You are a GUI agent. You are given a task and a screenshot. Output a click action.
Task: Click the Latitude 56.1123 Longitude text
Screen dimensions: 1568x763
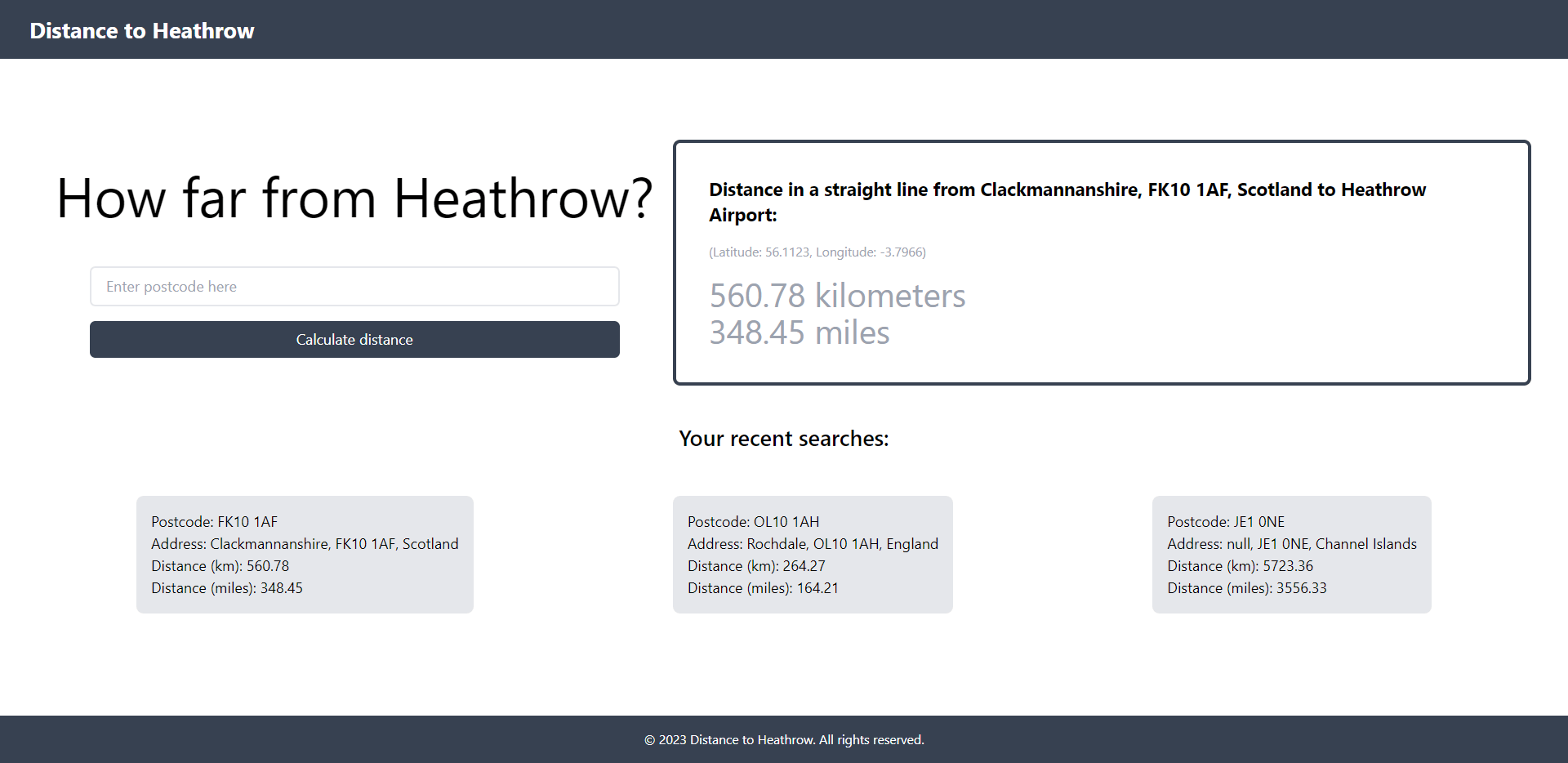(817, 252)
